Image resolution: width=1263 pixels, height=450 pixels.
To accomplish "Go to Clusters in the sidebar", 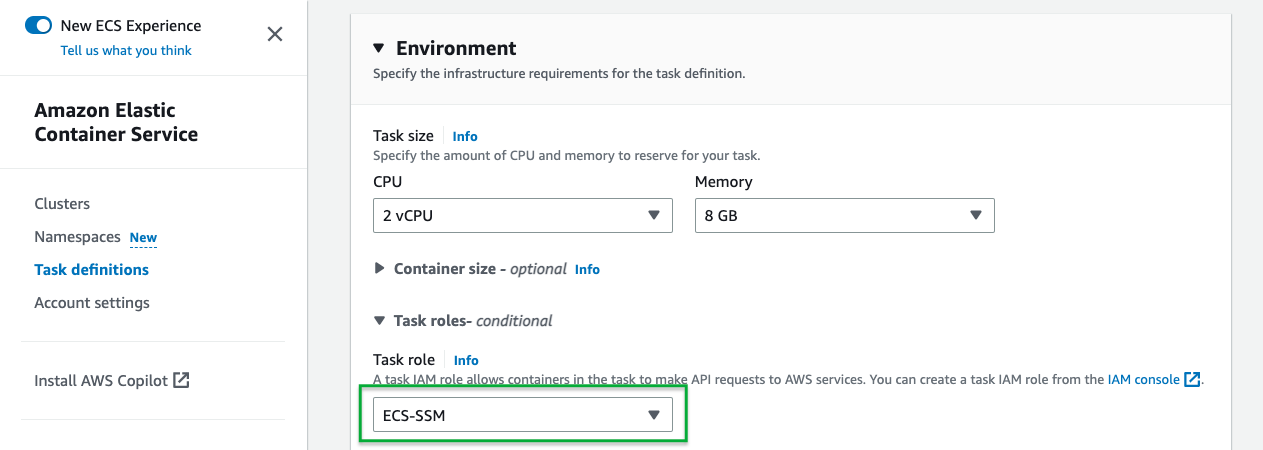I will [x=62, y=204].
